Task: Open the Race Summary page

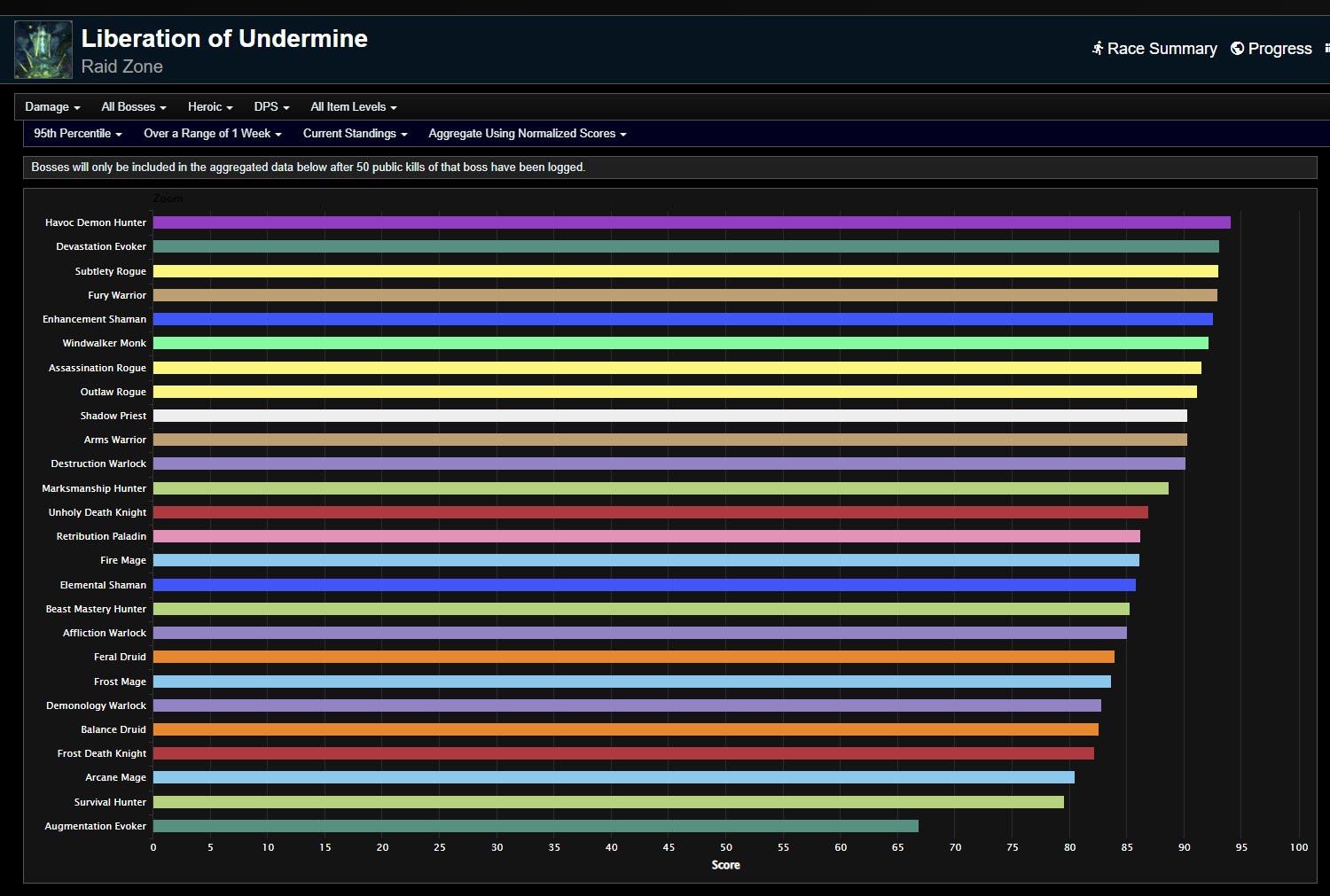Action: pos(1162,49)
